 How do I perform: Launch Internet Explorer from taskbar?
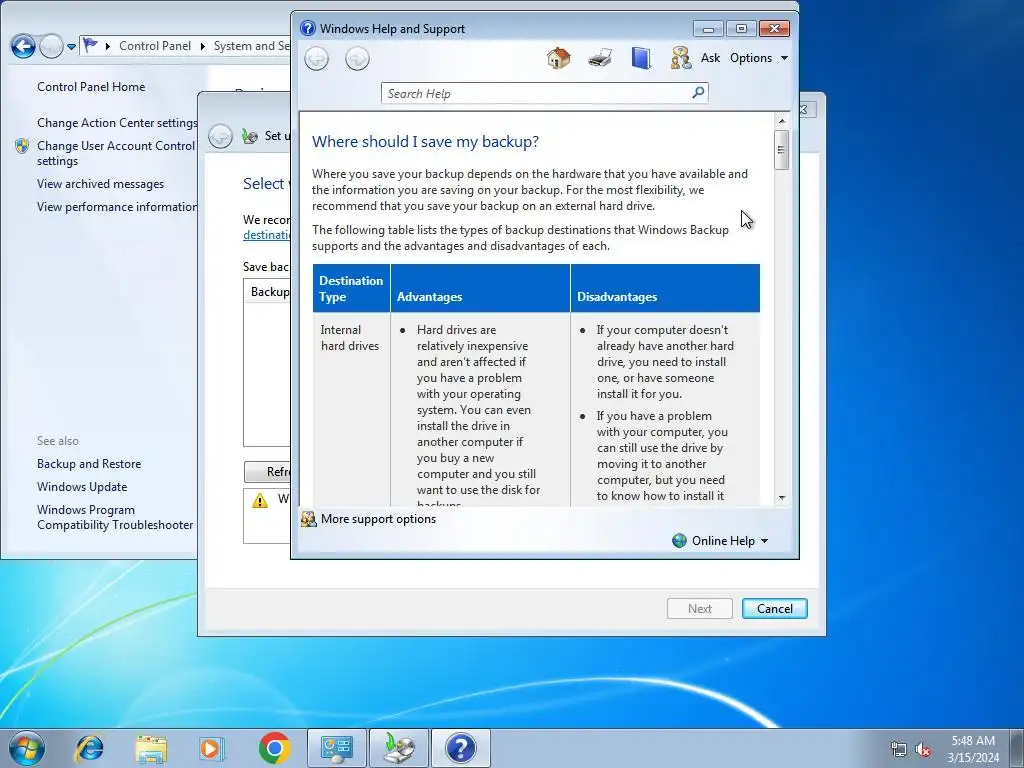90,748
